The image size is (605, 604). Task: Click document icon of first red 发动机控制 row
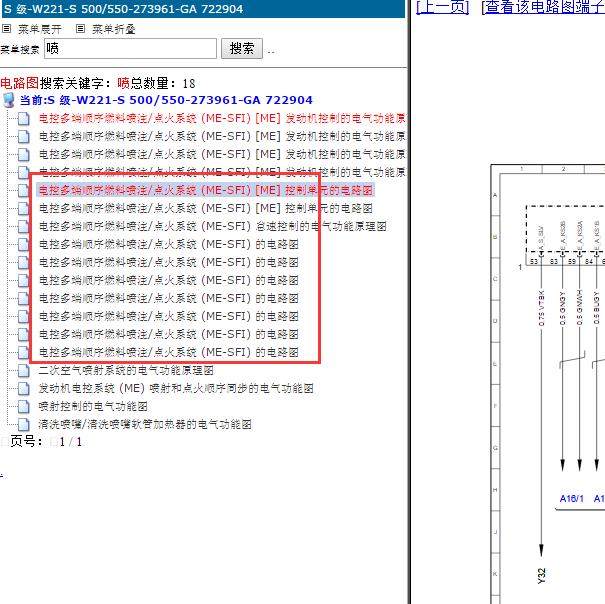[x=24, y=118]
